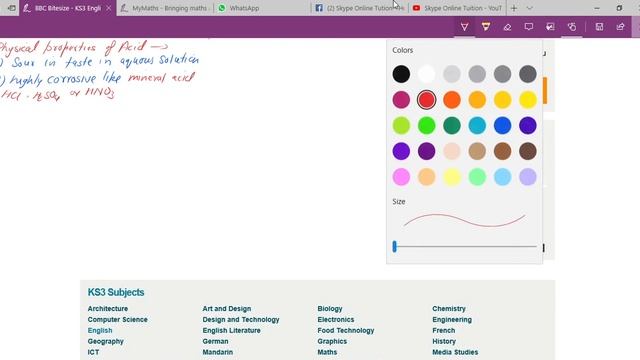
Task: Enable touch writing tool
Action: [x=572, y=27]
